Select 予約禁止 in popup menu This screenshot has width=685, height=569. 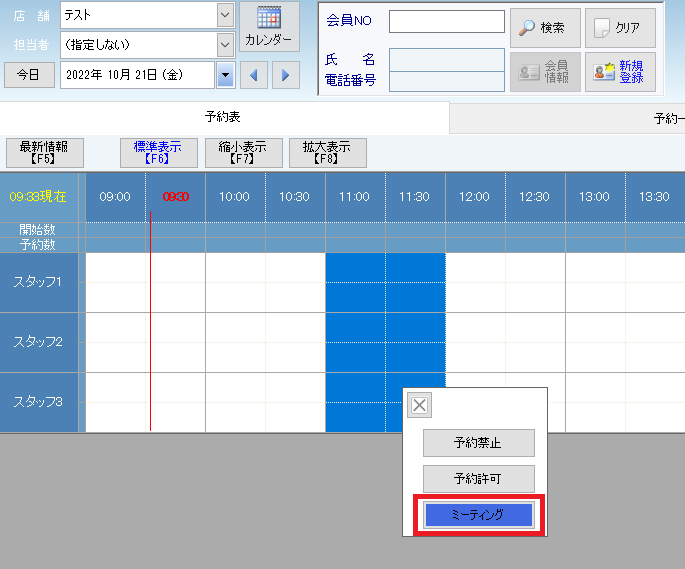(478, 443)
